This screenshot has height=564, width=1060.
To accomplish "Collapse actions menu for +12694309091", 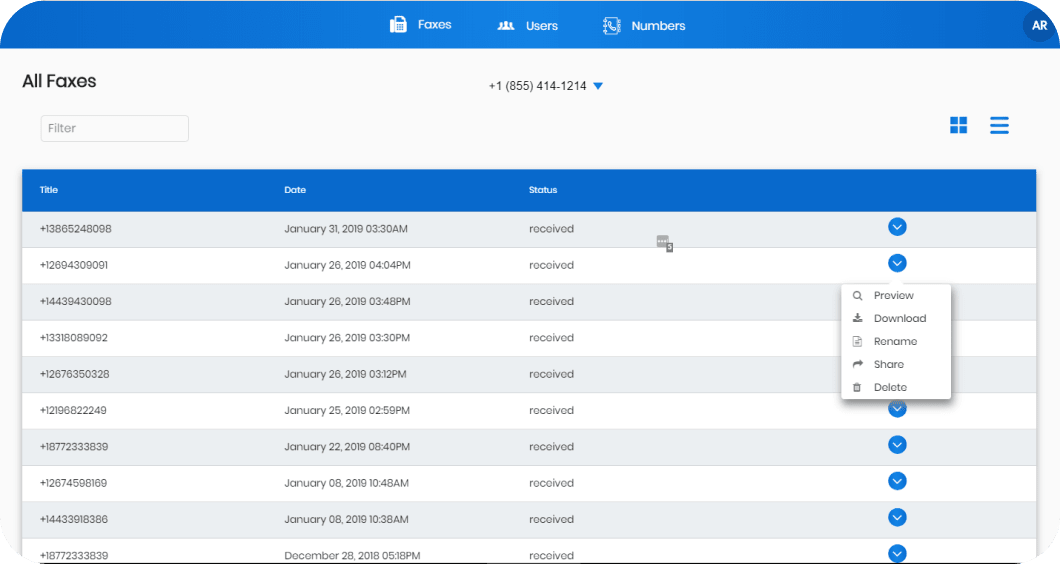I will pyautogui.click(x=897, y=263).
